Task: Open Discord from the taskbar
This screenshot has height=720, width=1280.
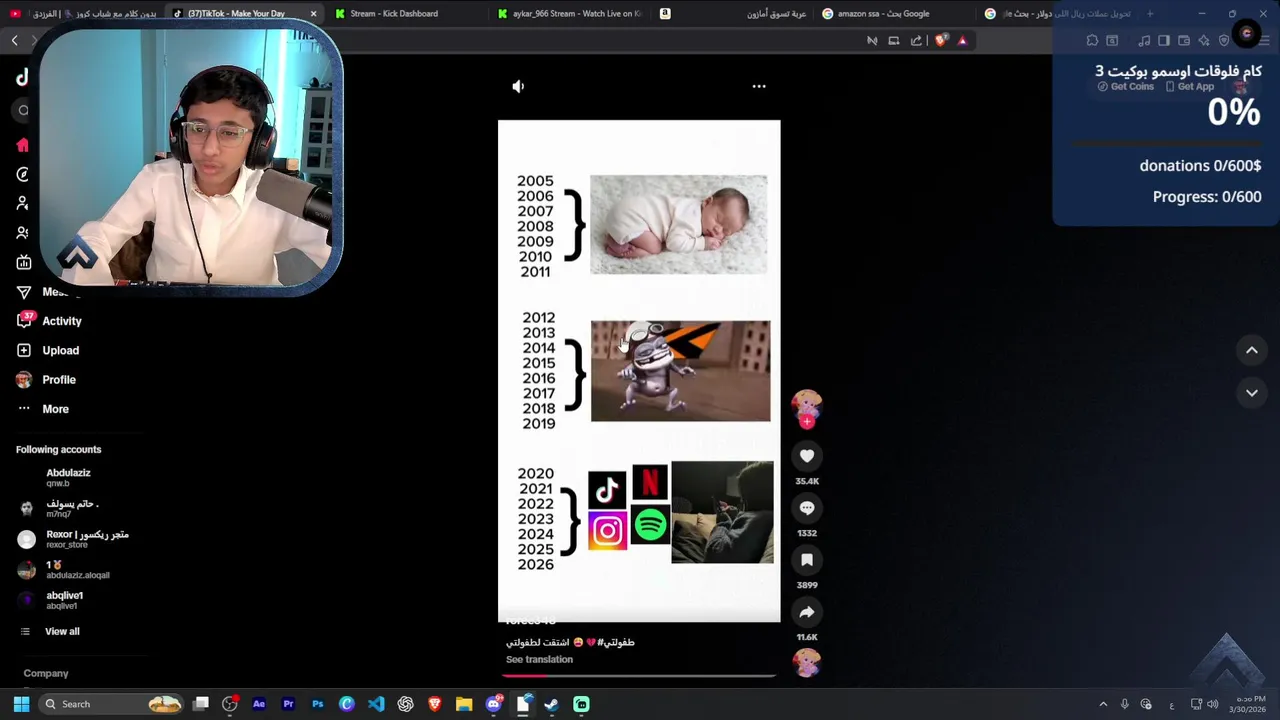Action: click(493, 704)
